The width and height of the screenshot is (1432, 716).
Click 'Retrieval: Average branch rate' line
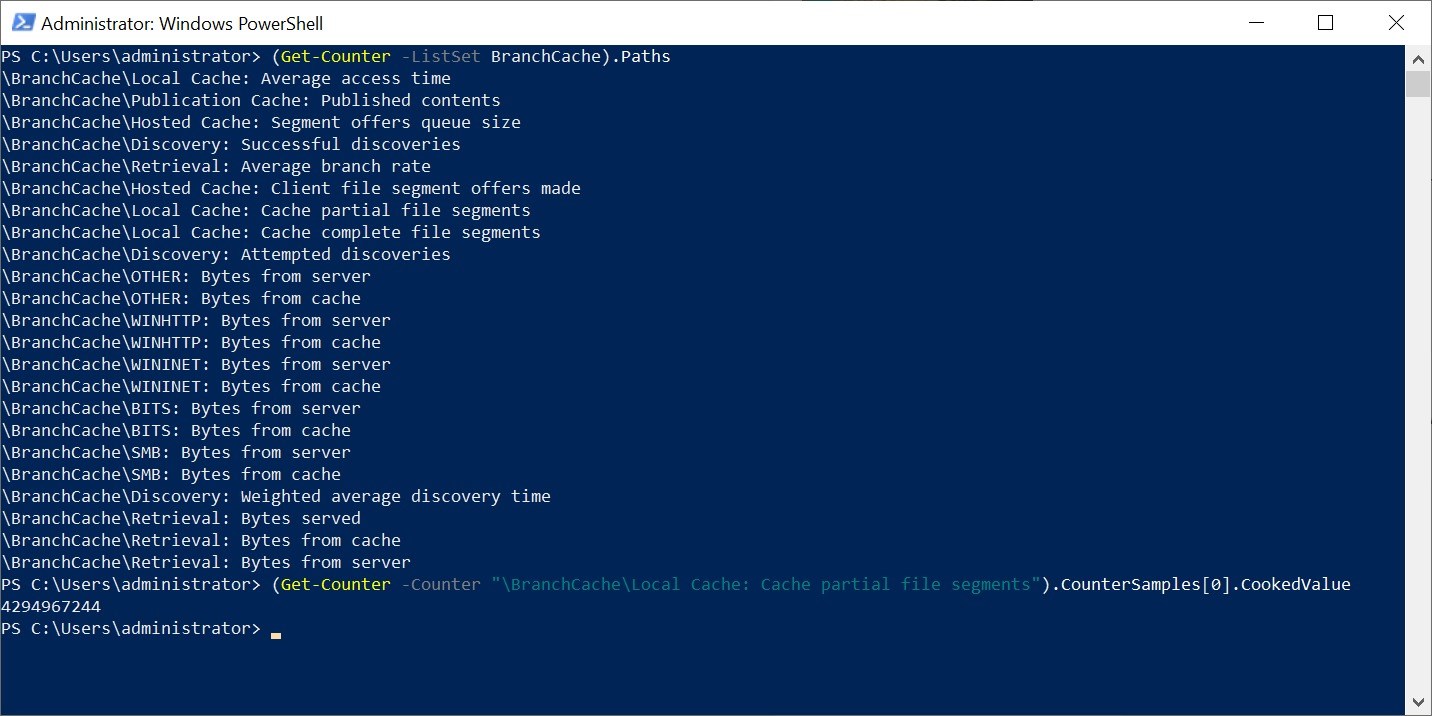(216, 166)
